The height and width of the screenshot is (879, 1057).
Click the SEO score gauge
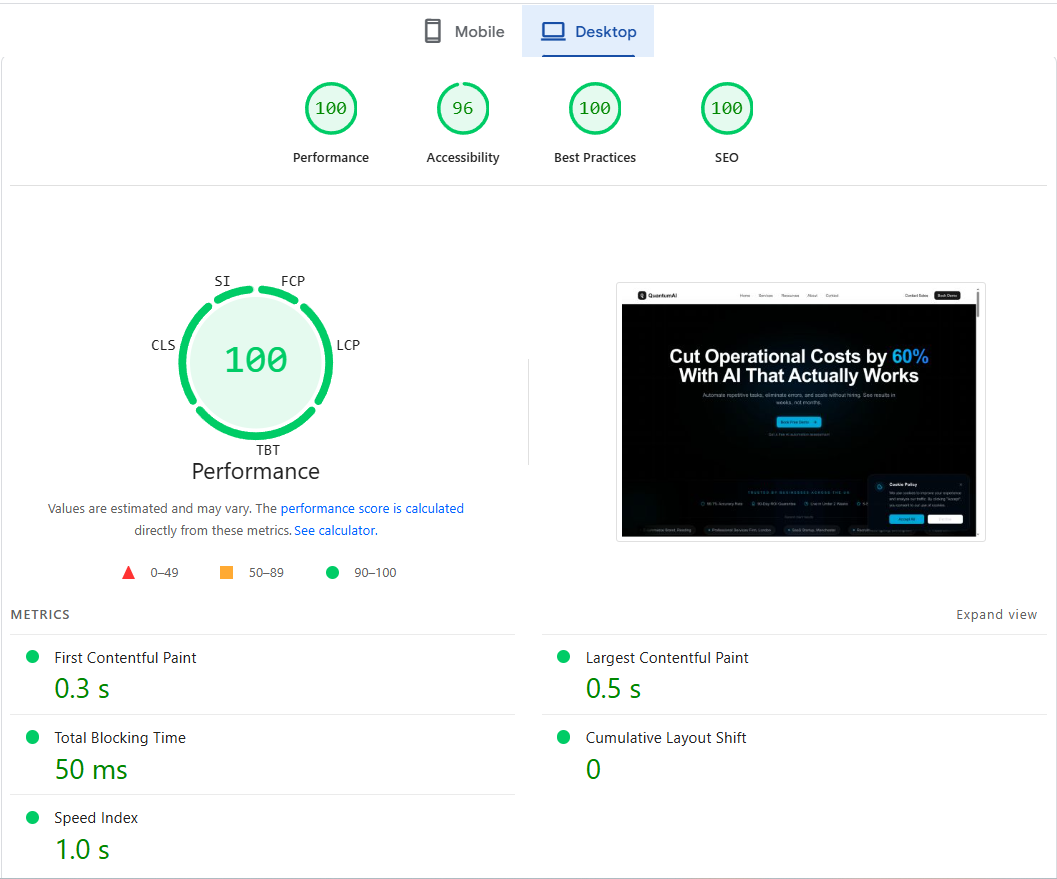coord(727,108)
